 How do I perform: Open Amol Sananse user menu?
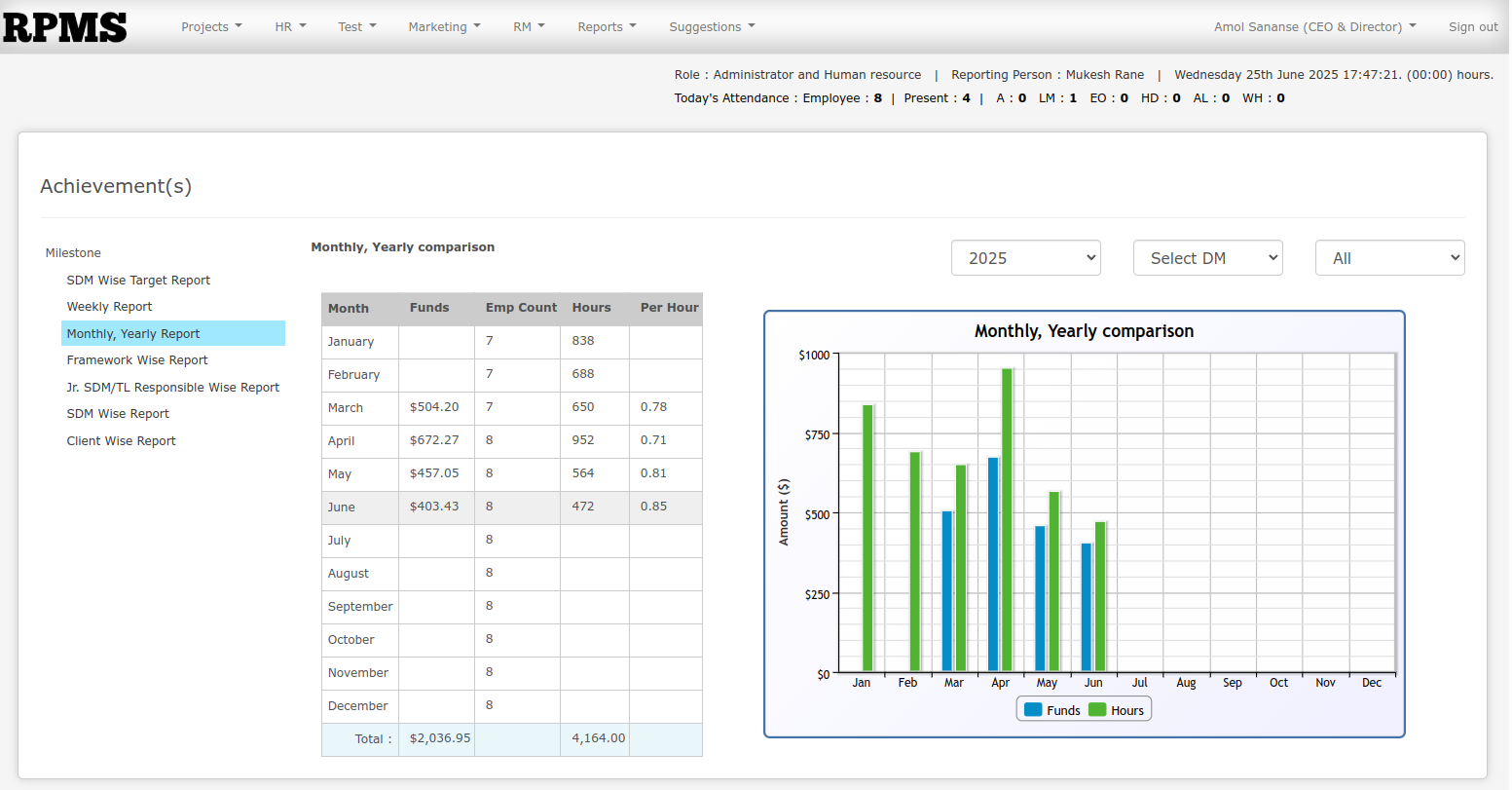(x=1314, y=27)
